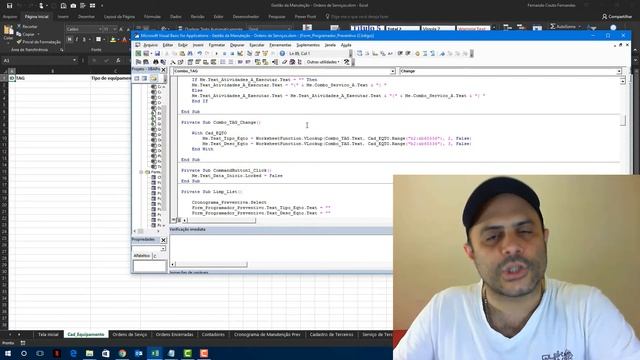Image resolution: width=640 pixels, height=360 pixels.
Task: Open the Editar menu in VBA editor
Action: point(168,45)
